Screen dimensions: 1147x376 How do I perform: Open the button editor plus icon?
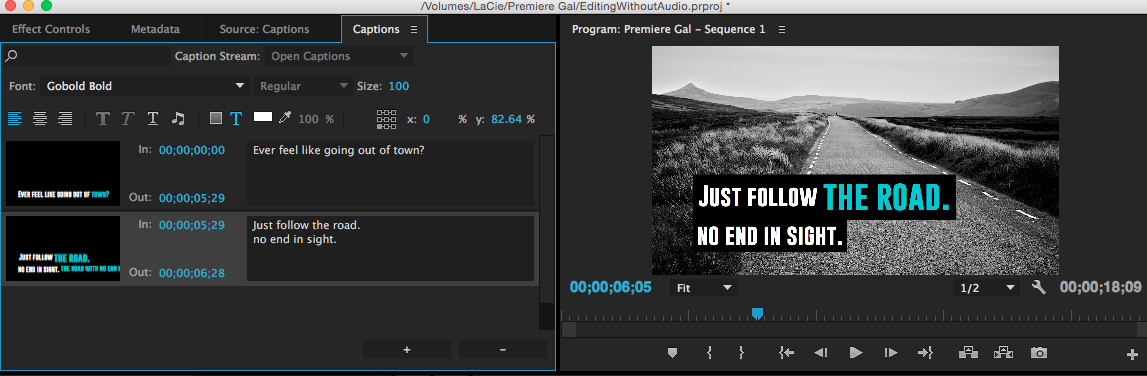(1133, 355)
